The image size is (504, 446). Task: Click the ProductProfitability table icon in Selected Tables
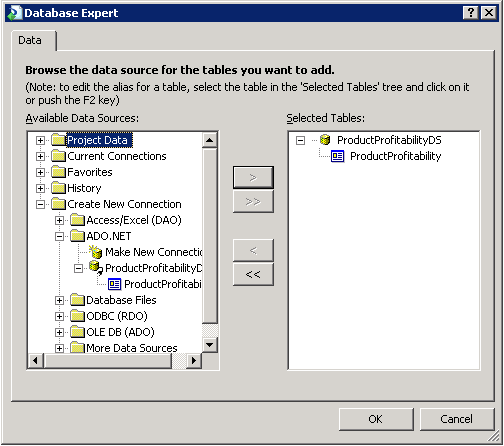click(x=337, y=156)
